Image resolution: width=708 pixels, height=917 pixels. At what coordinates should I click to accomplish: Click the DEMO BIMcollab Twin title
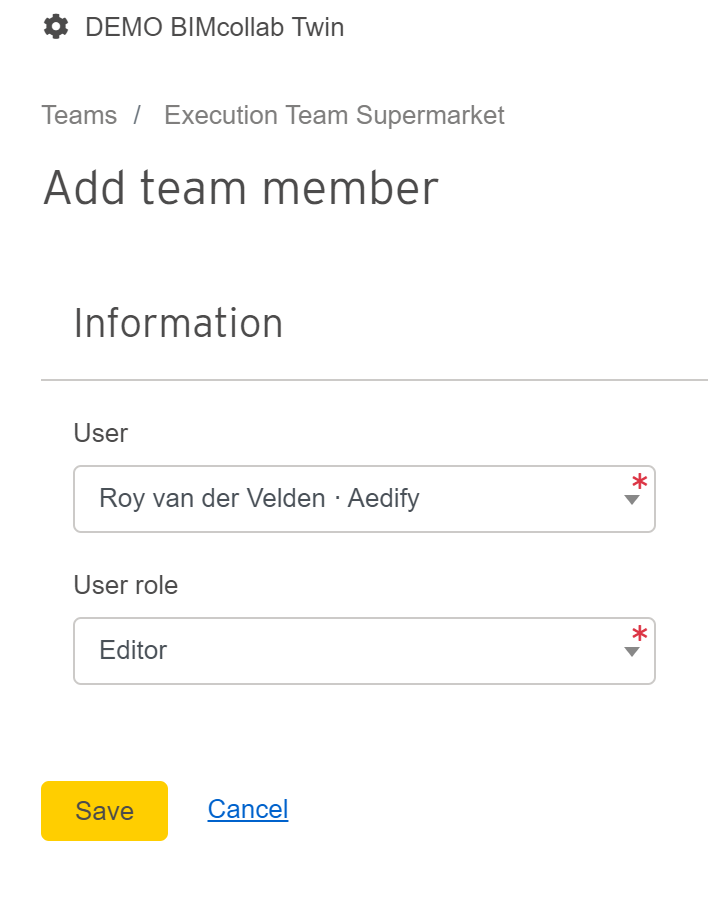pyautogui.click(x=215, y=27)
